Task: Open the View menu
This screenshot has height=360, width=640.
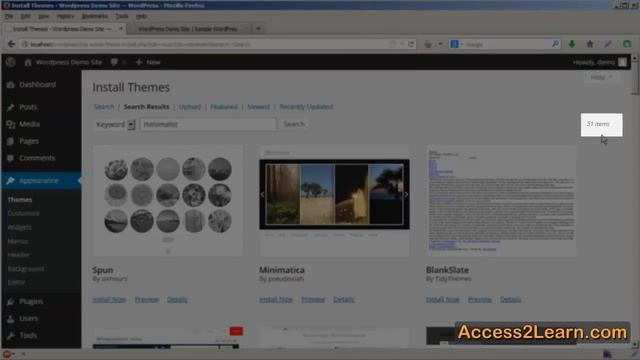Action: pyautogui.click(x=44, y=16)
